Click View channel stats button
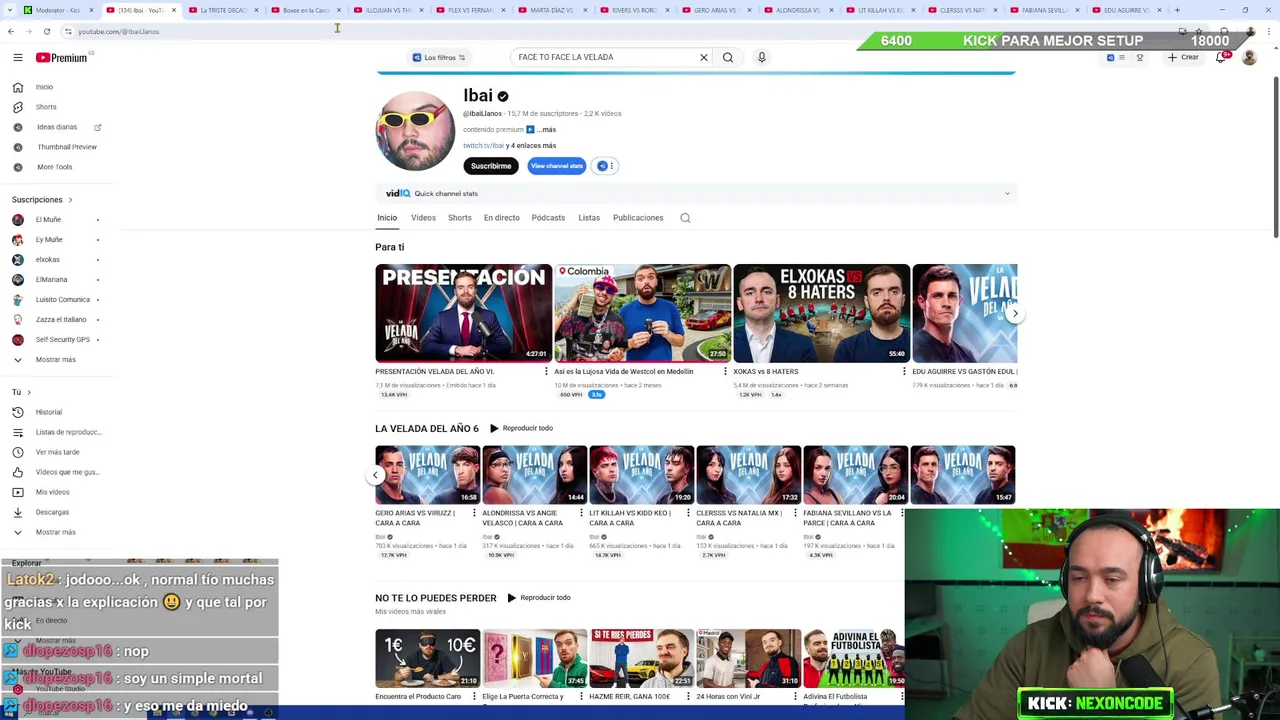Image resolution: width=1280 pixels, height=720 pixels. pos(556,166)
